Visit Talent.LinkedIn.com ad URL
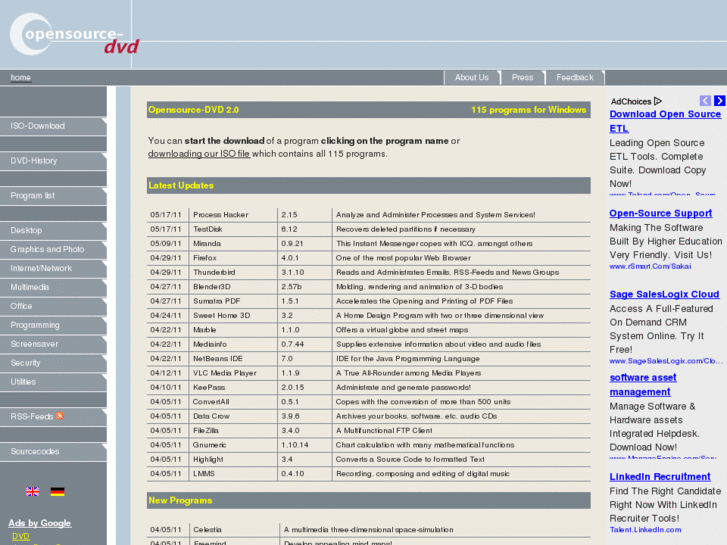The height and width of the screenshot is (545, 727). tap(645, 530)
